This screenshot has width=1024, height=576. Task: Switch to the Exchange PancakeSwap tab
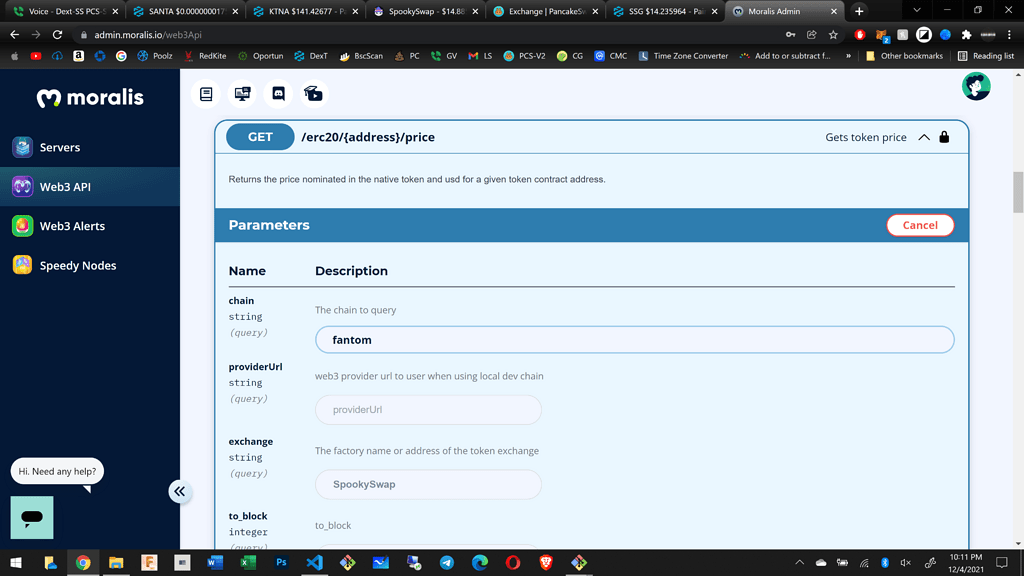[x=545, y=11]
